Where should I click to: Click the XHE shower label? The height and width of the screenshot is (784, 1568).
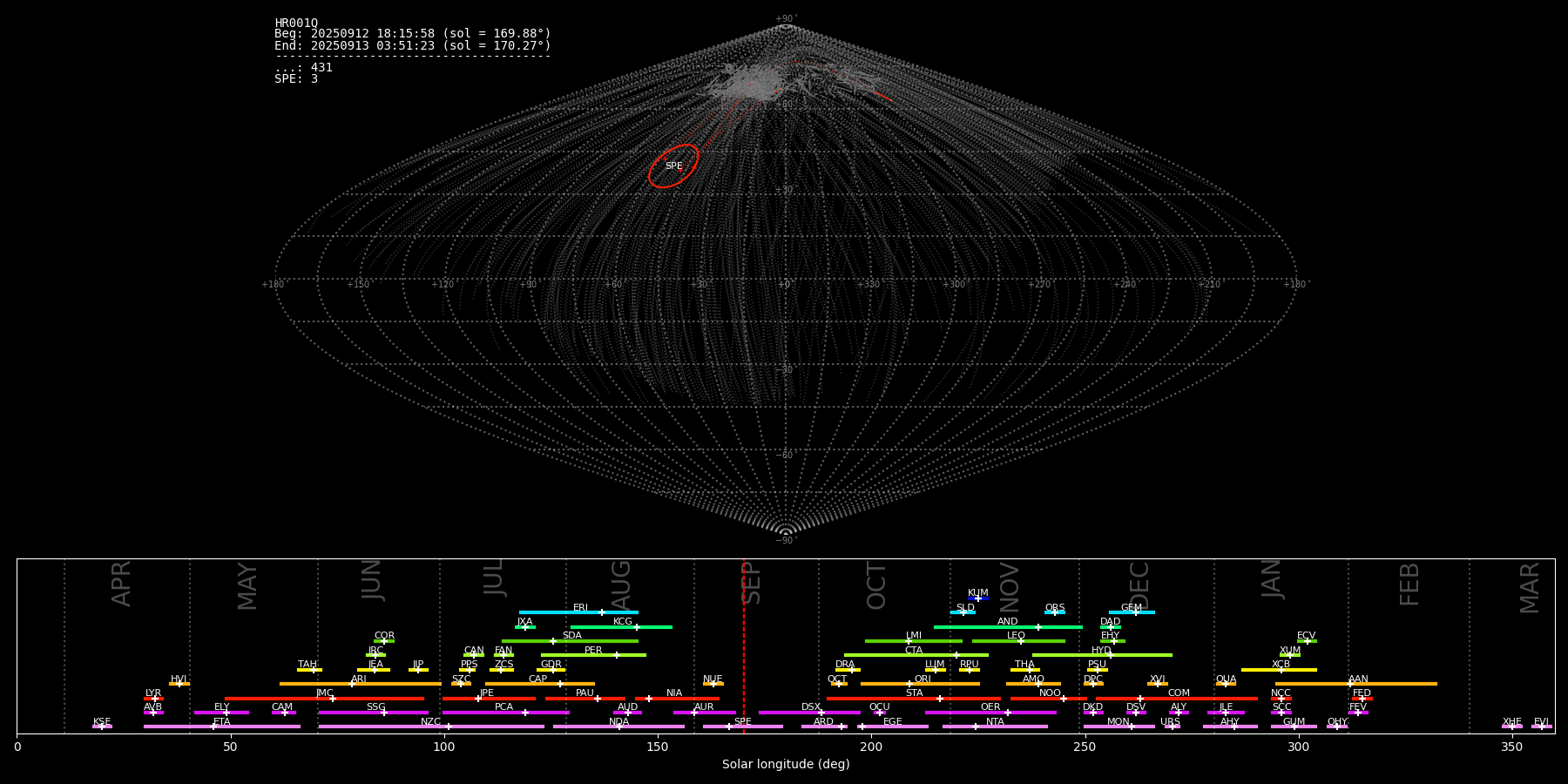(x=1511, y=721)
